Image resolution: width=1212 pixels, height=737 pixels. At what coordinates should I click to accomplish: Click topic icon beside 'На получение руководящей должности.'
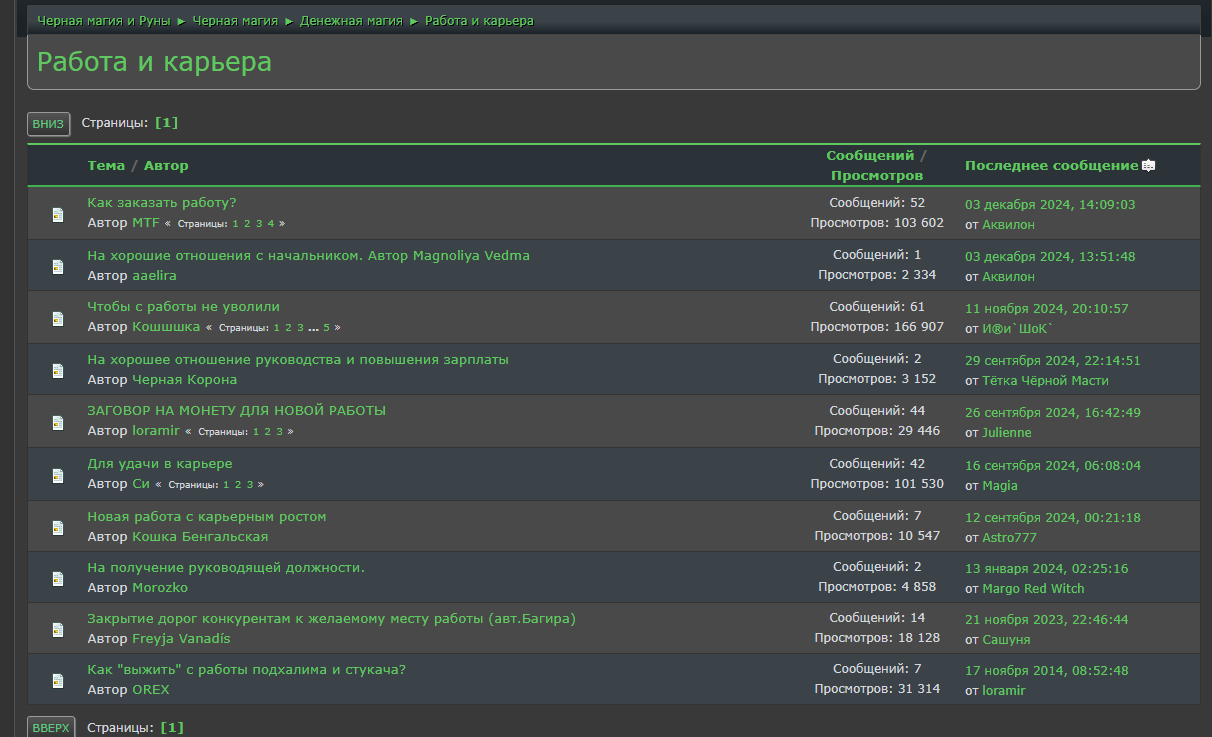point(58,578)
